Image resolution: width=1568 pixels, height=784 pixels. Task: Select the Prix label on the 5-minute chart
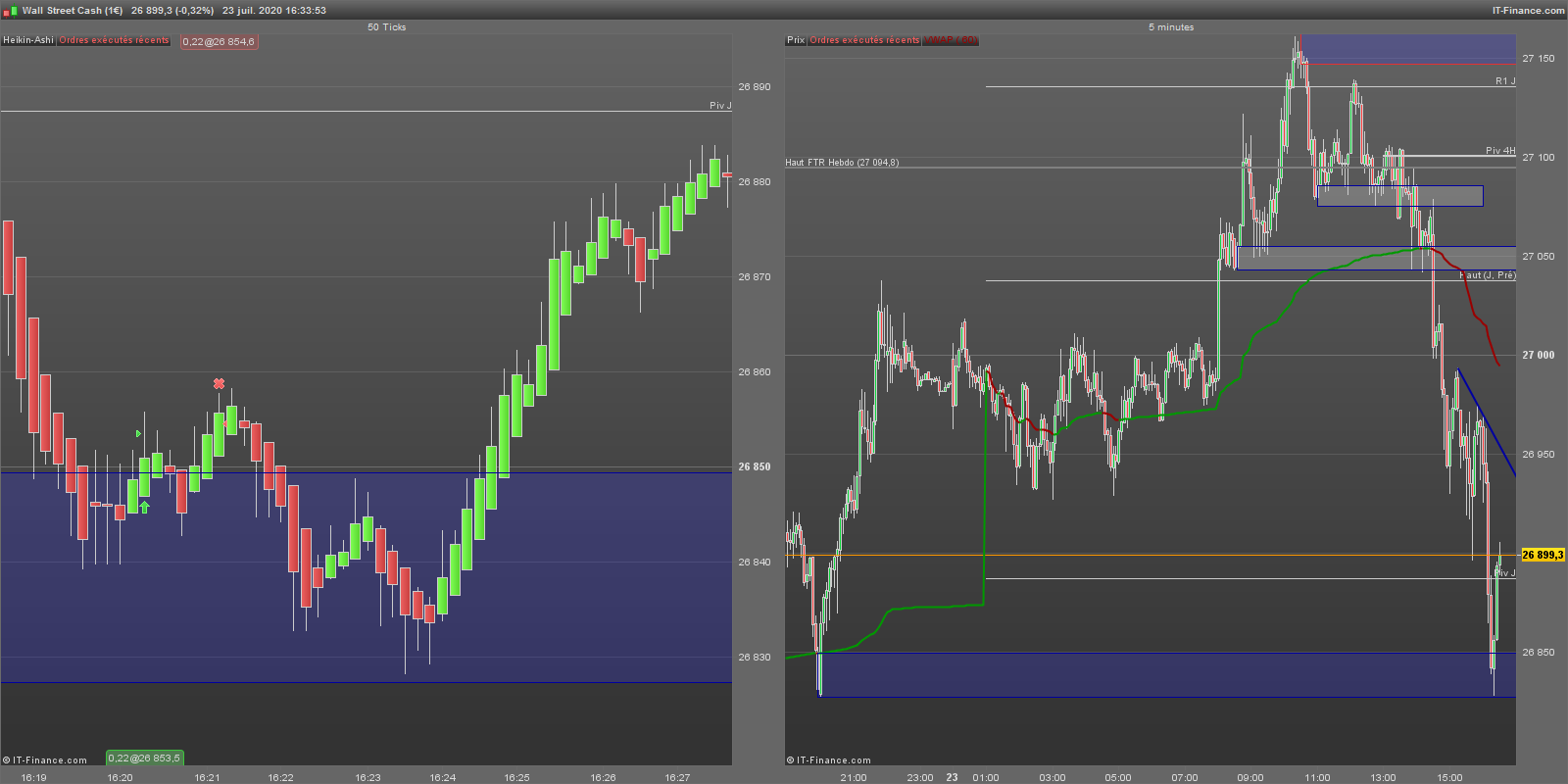tap(796, 40)
